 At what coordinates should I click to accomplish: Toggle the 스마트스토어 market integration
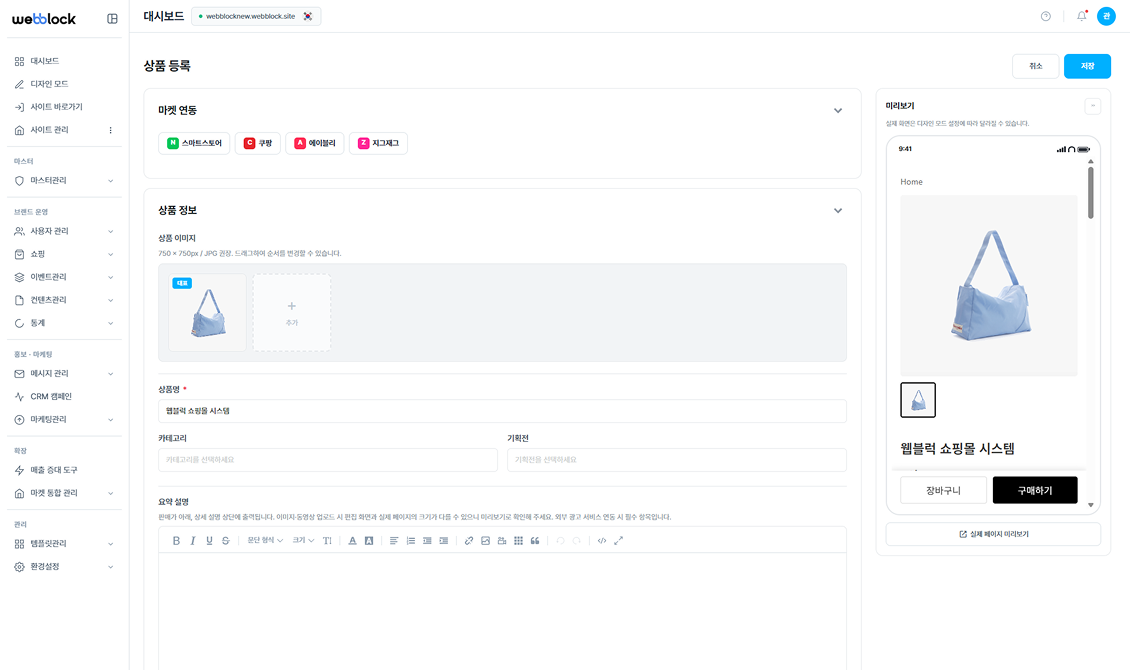click(196, 143)
